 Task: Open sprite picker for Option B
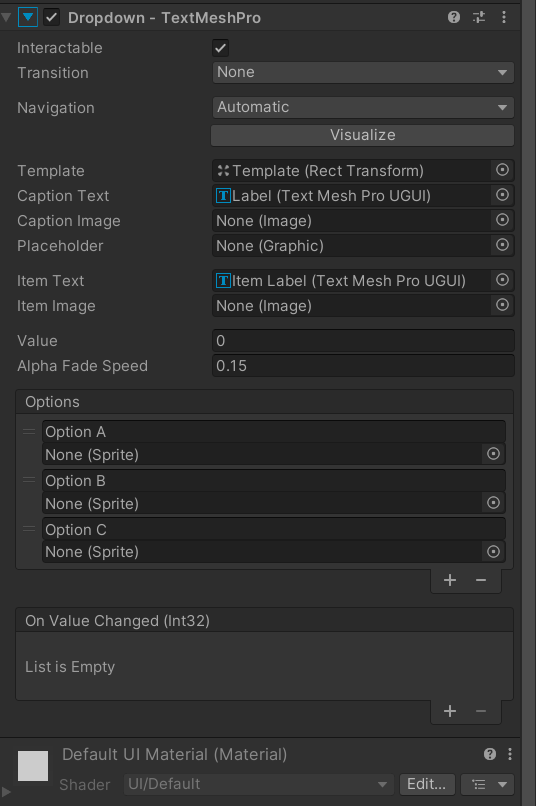[x=493, y=503]
